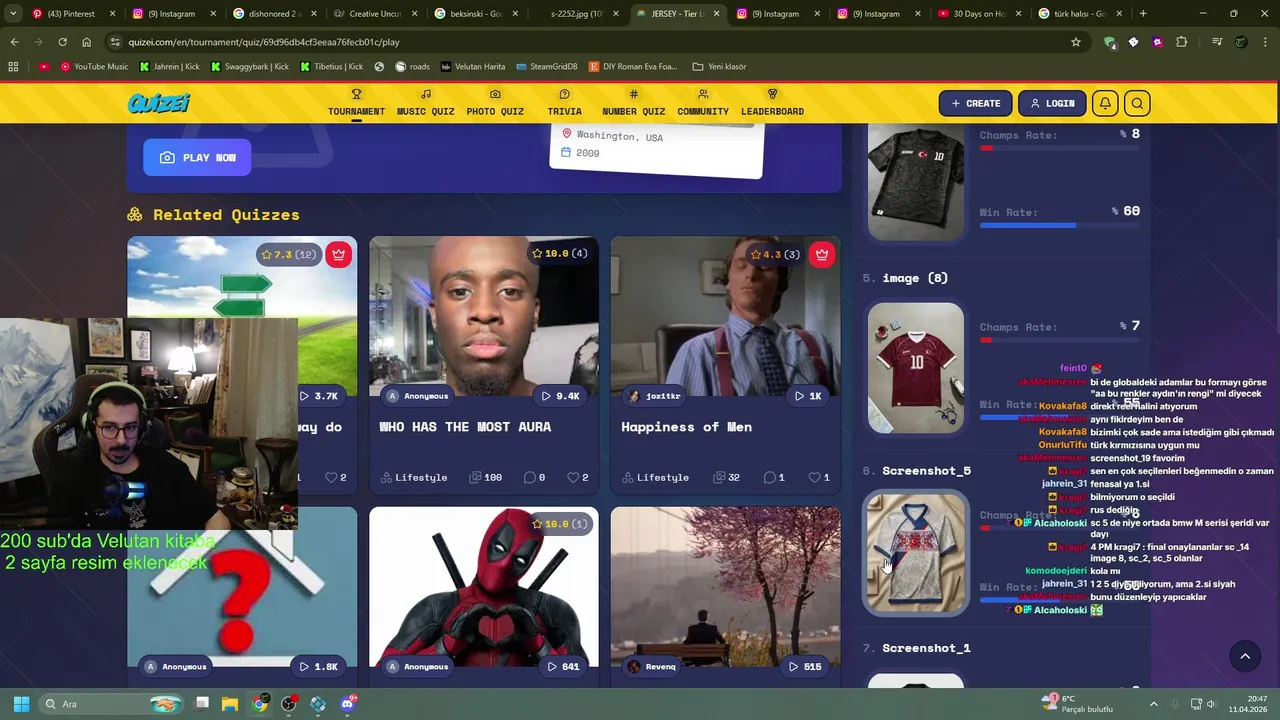This screenshot has height=720, width=1280.
Task: Click the jozitkr author avatar
Action: tap(634, 396)
